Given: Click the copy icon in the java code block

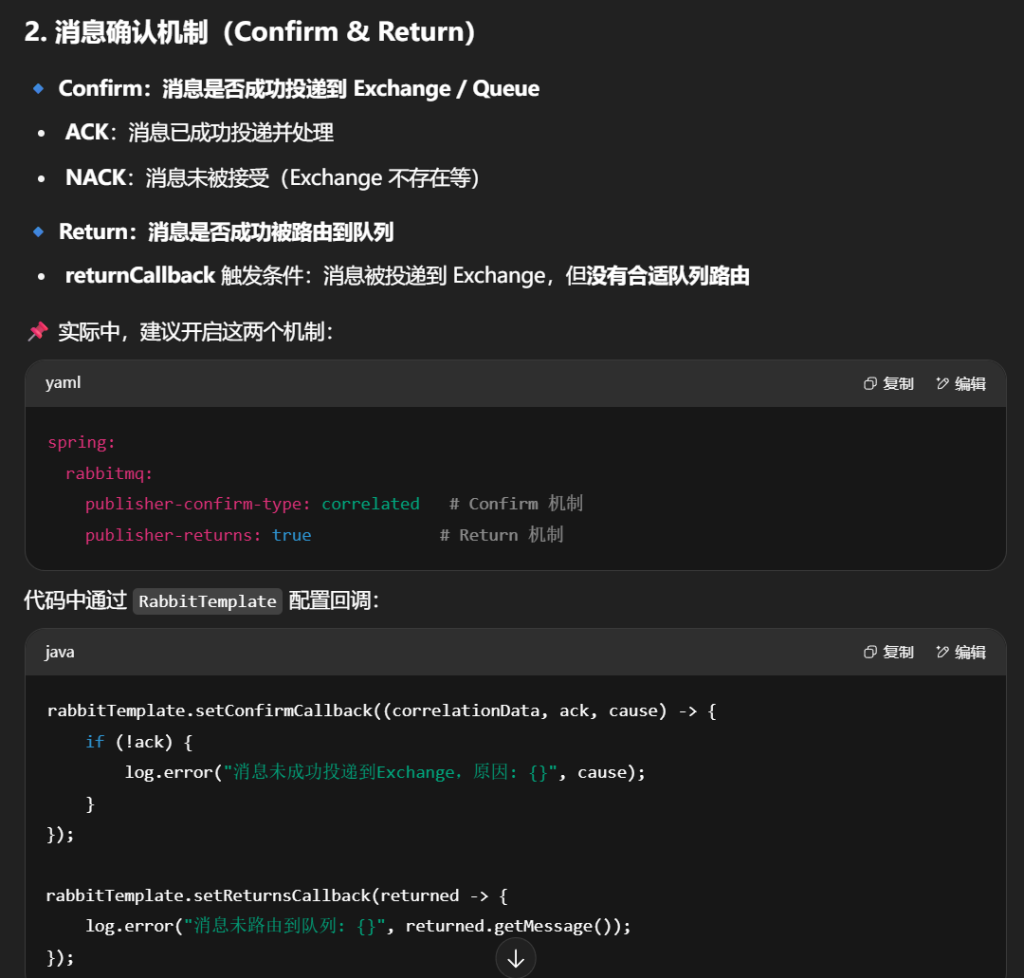Looking at the screenshot, I should pyautogui.click(x=870, y=652).
